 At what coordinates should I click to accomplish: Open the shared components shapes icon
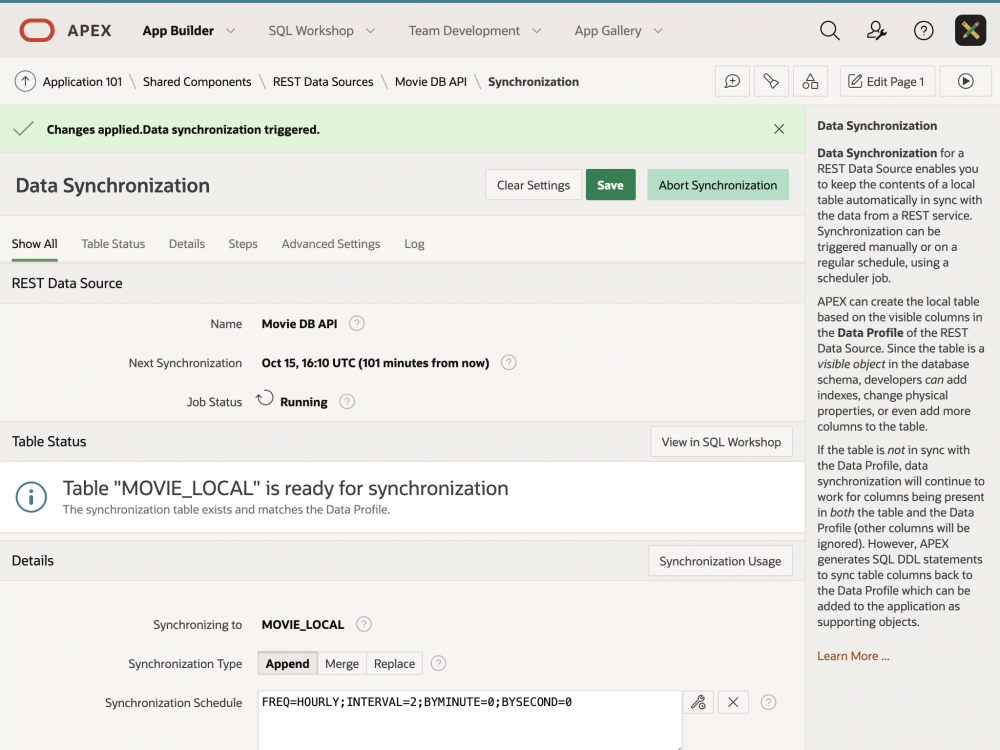click(810, 82)
